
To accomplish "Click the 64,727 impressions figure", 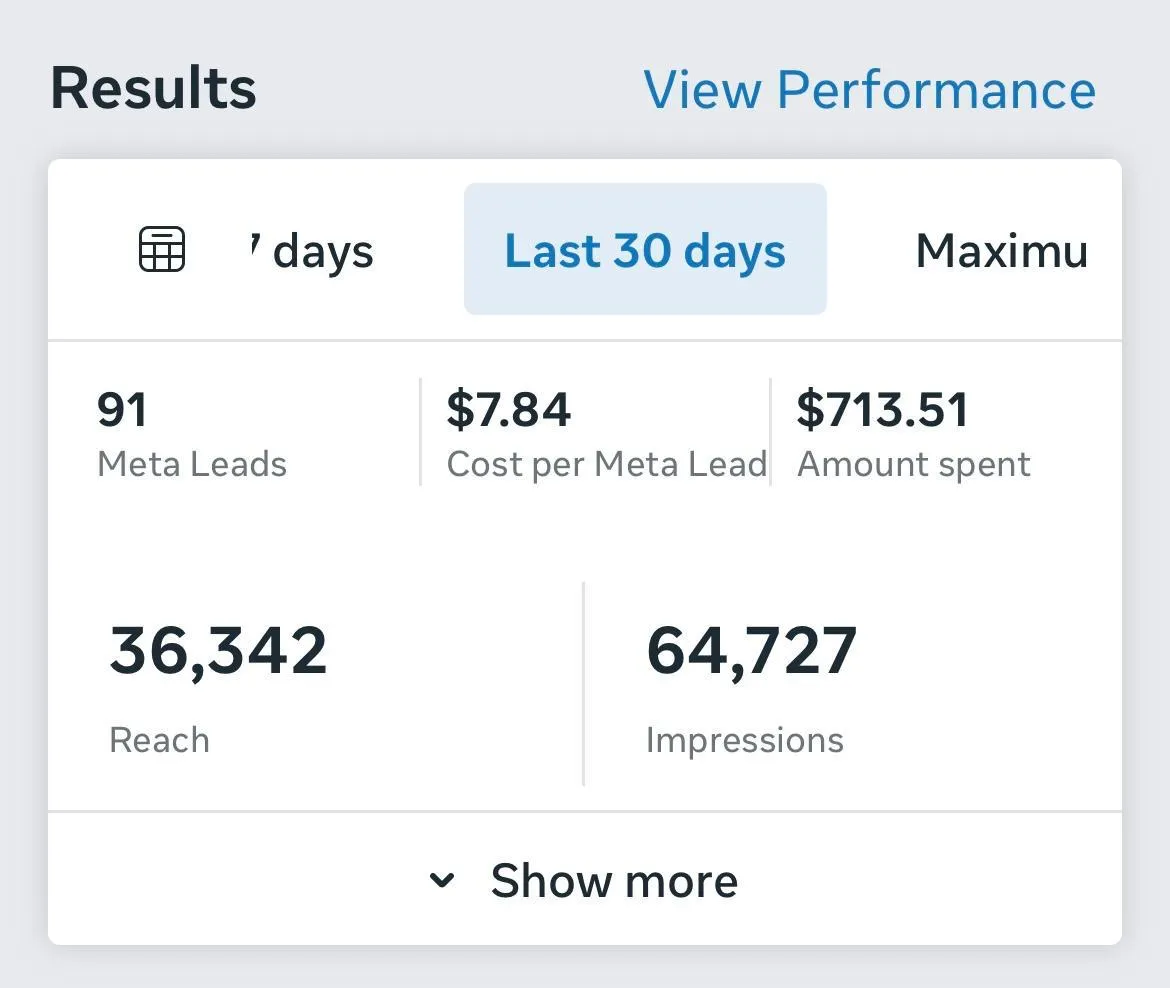I will (751, 650).
